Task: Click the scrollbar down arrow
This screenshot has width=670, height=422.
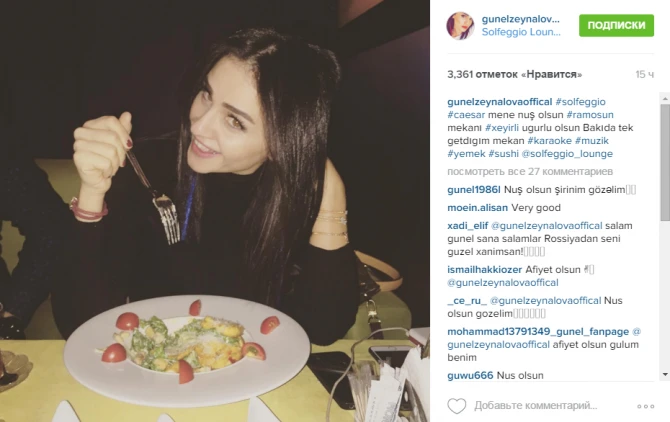Action: point(665,375)
